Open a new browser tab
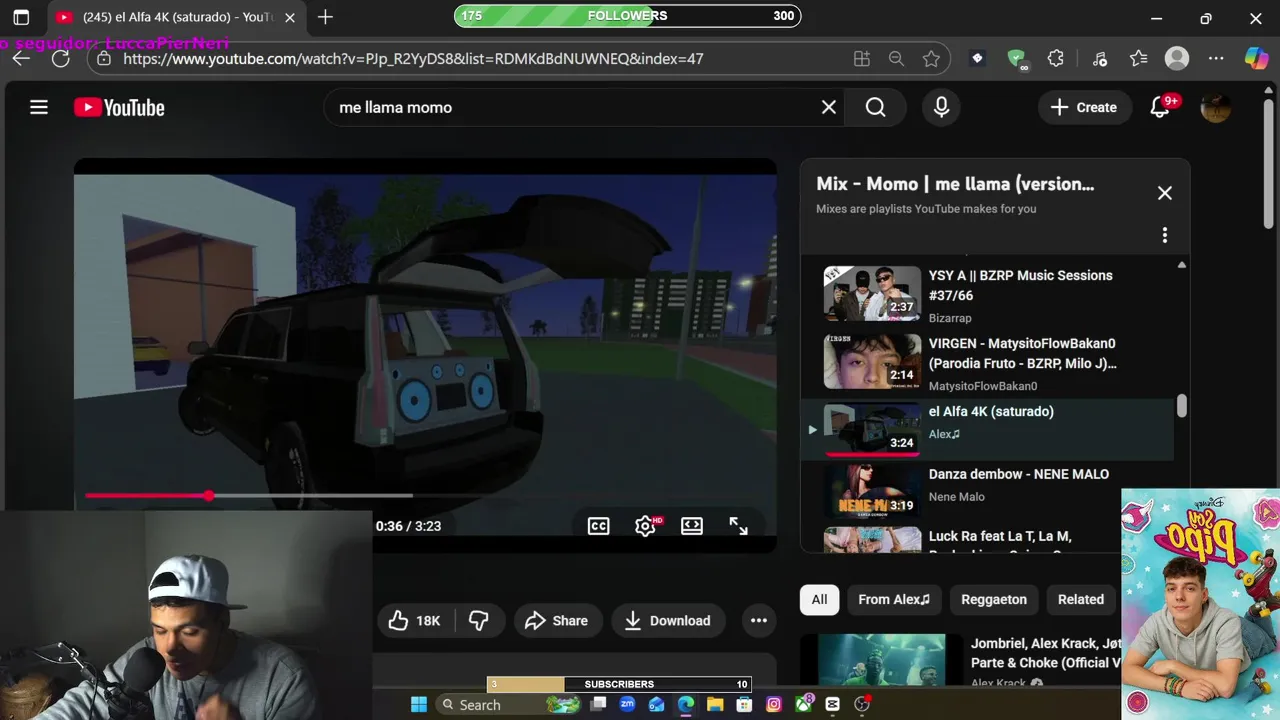 pos(325,17)
